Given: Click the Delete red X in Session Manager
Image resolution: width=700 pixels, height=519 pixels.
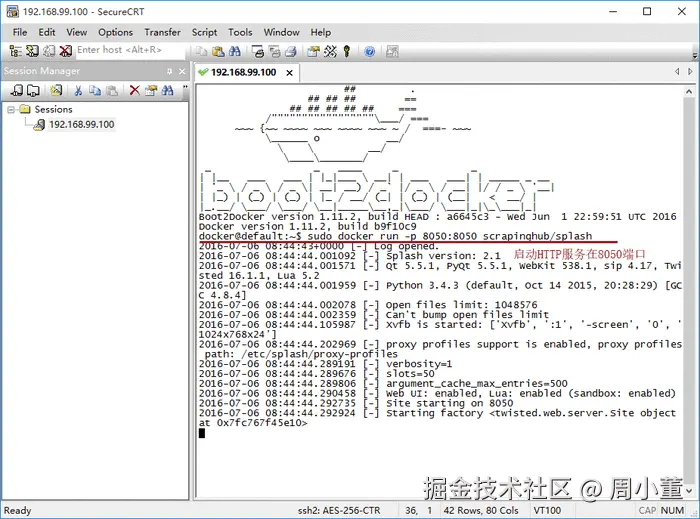Looking at the screenshot, I should click(134, 91).
